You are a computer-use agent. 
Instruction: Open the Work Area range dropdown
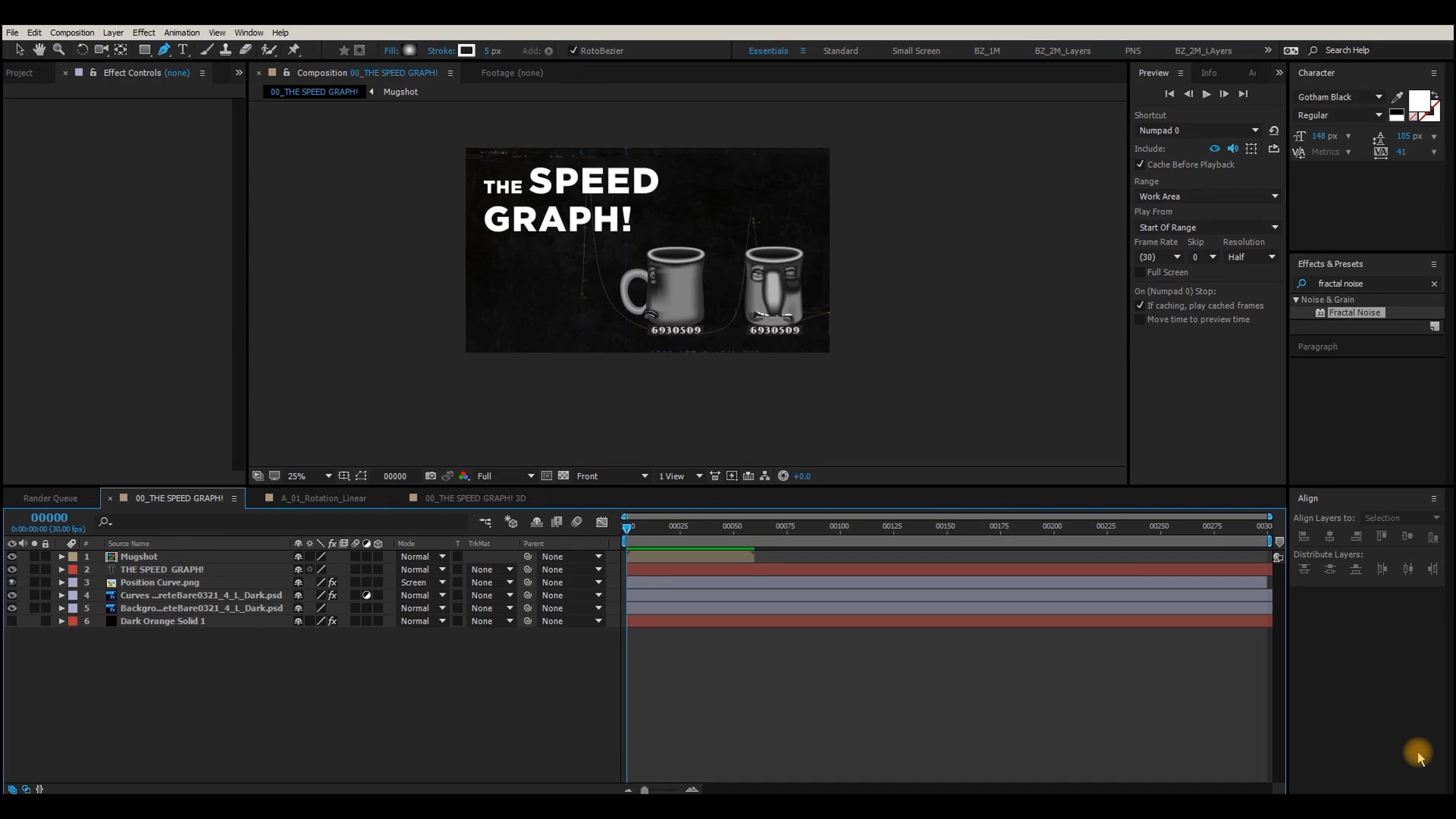[x=1207, y=197]
